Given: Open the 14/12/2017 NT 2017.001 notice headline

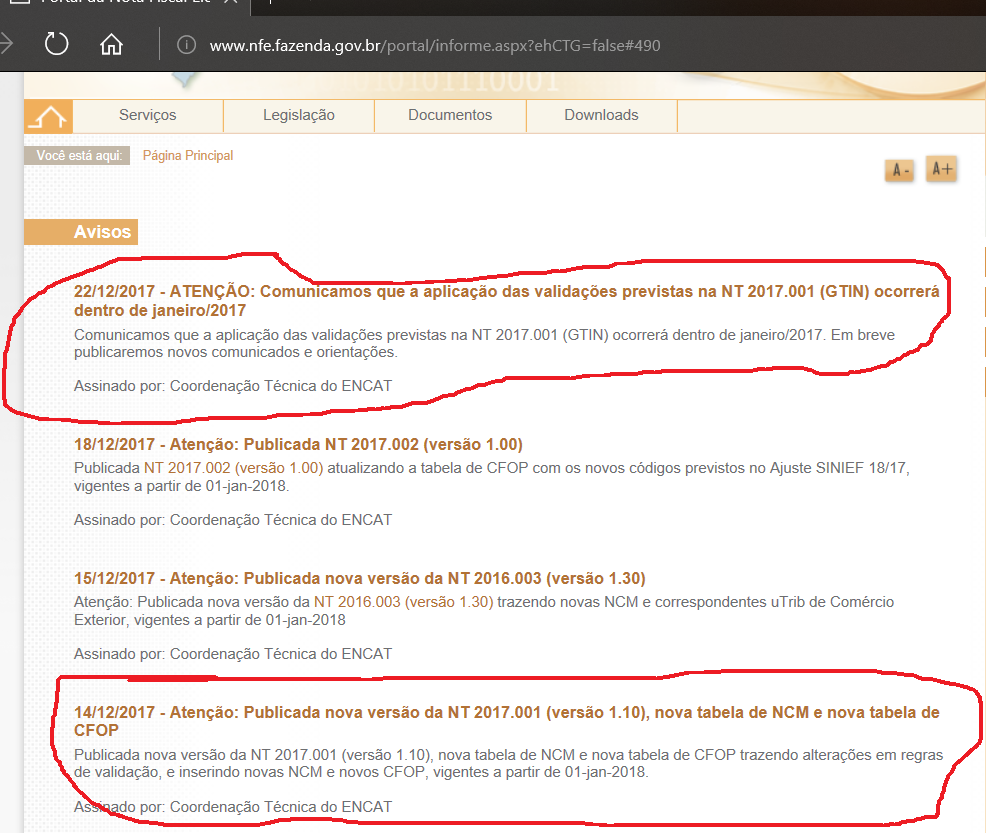Looking at the screenshot, I should [x=506, y=721].
